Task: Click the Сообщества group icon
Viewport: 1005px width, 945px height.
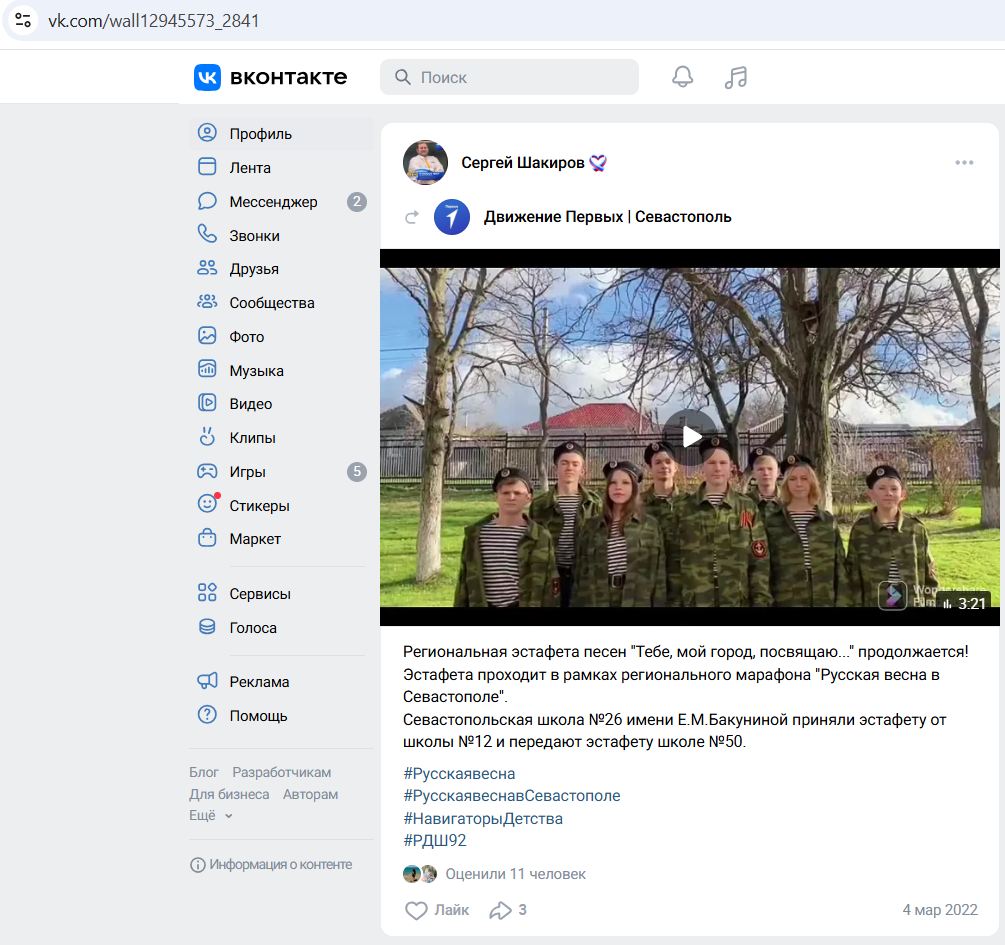Action: tap(207, 301)
